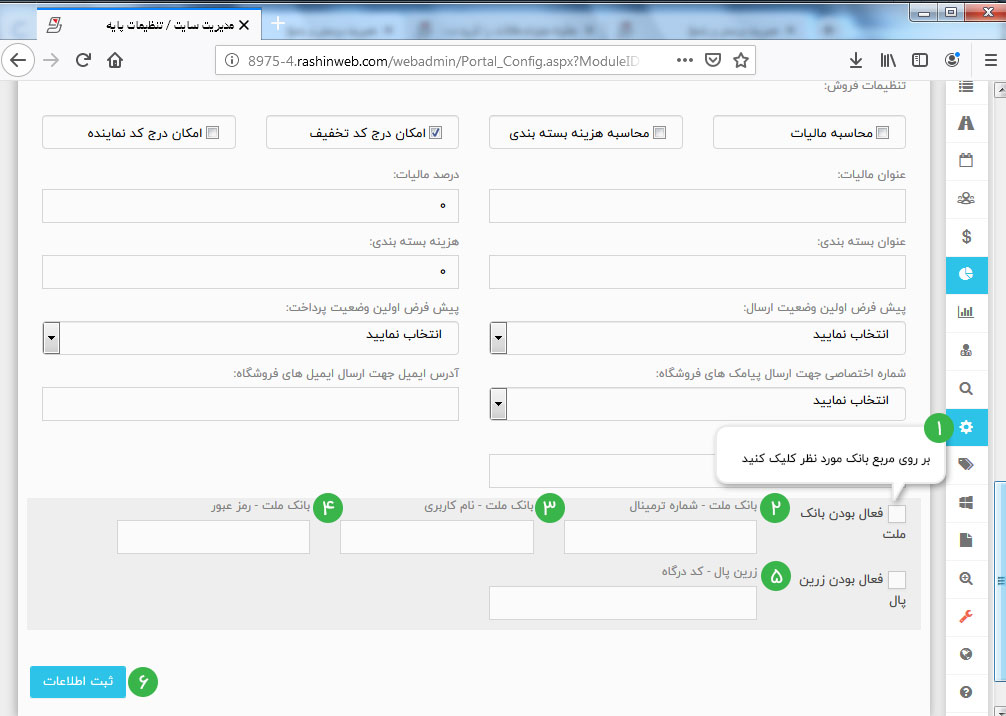Click بانک ملت نام کاربری field
The image size is (1006, 716).
coord(437,536)
